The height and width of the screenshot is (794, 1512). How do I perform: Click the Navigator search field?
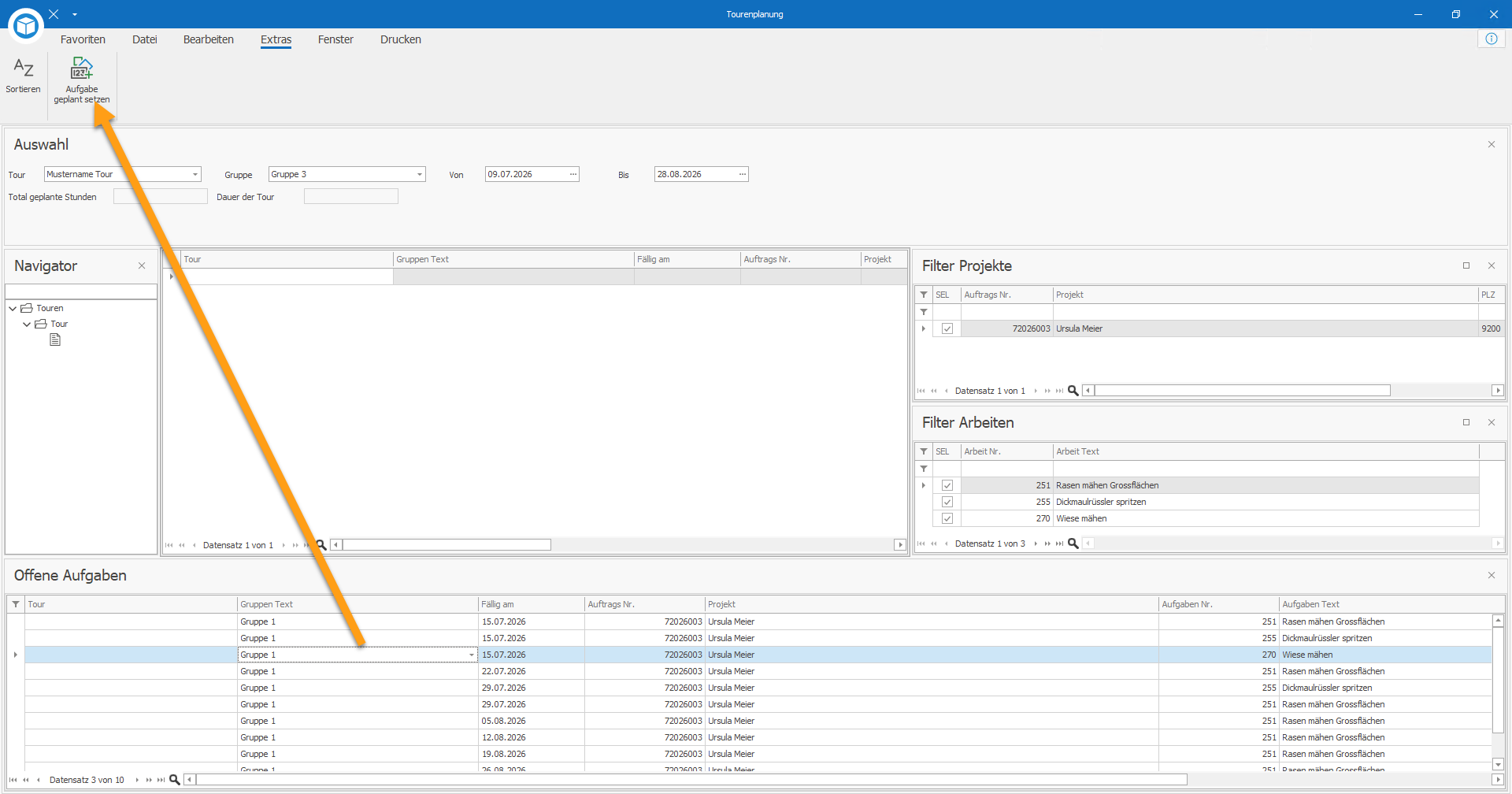81,291
